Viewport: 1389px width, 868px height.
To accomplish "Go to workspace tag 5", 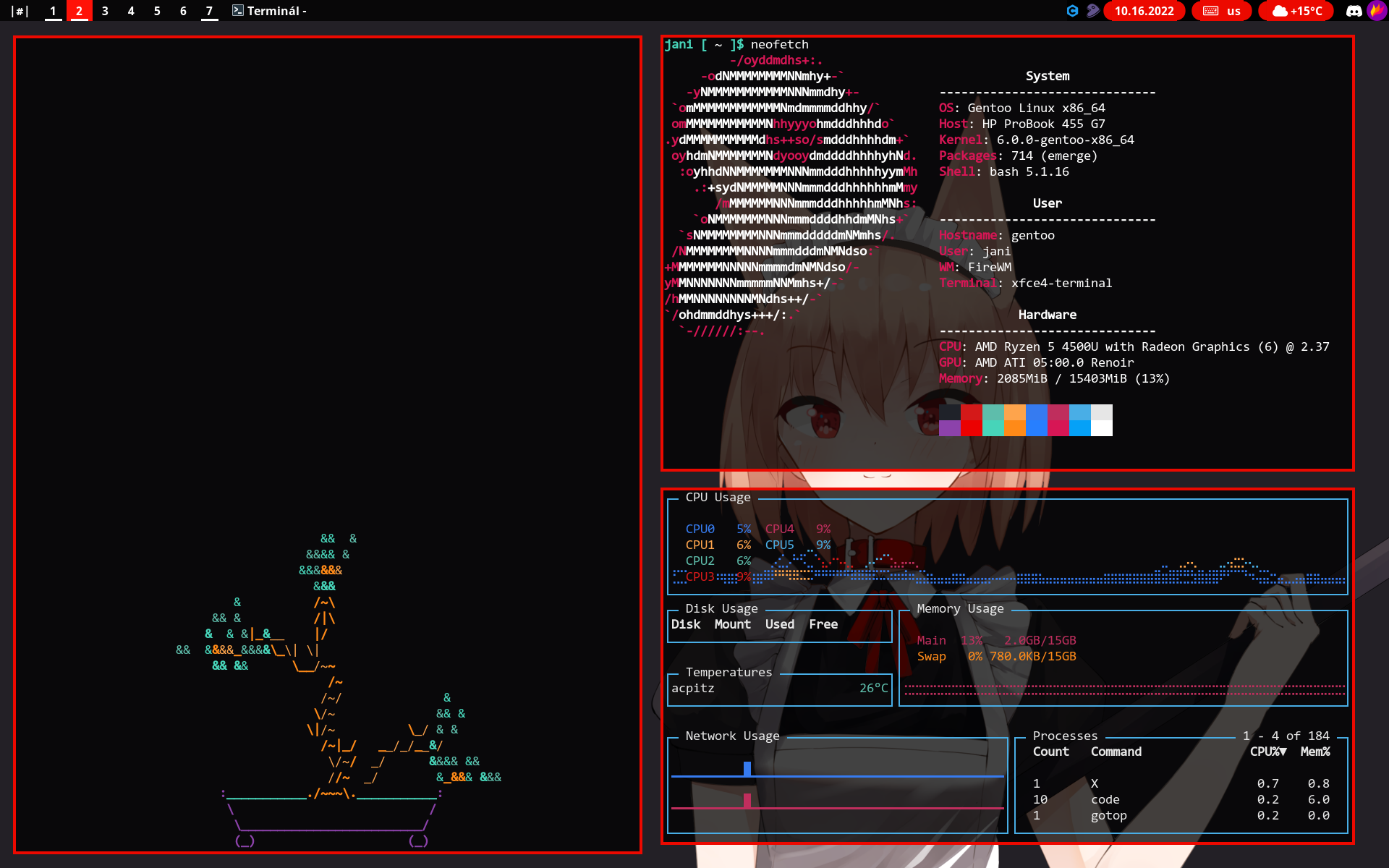I will tap(157, 11).
